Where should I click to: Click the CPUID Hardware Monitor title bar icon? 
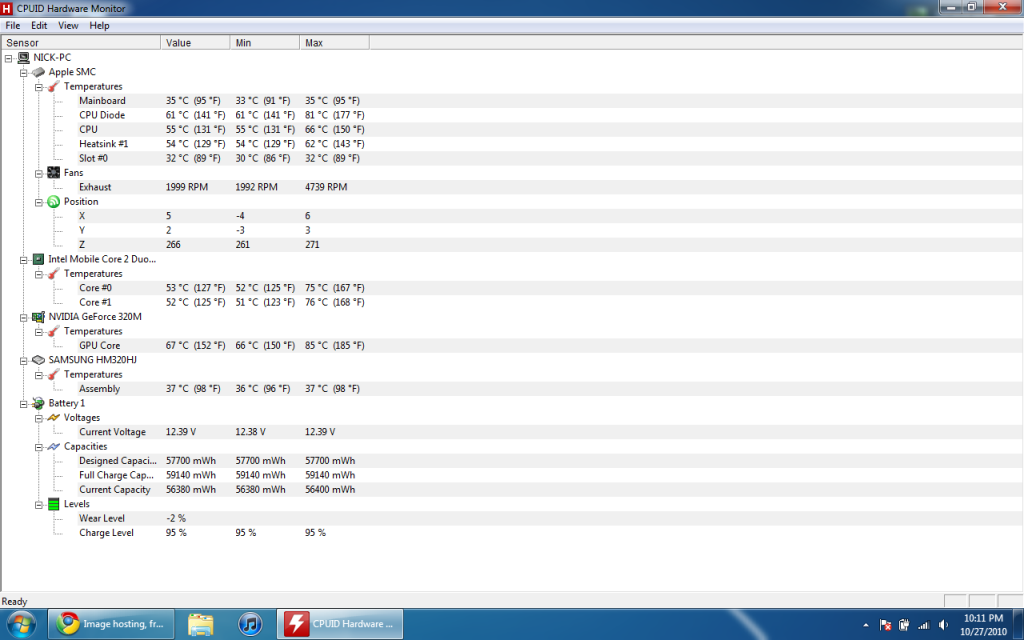[7, 8]
